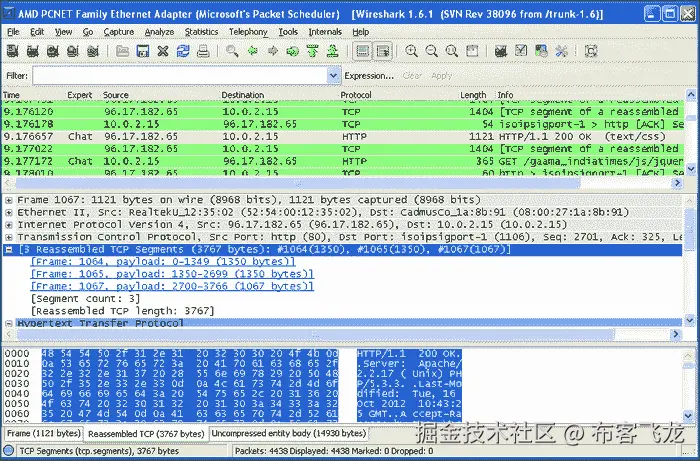Screen dimensions: 700x461
Task: Select the GET /gaama_indiatimes packet row
Action: [342, 161]
